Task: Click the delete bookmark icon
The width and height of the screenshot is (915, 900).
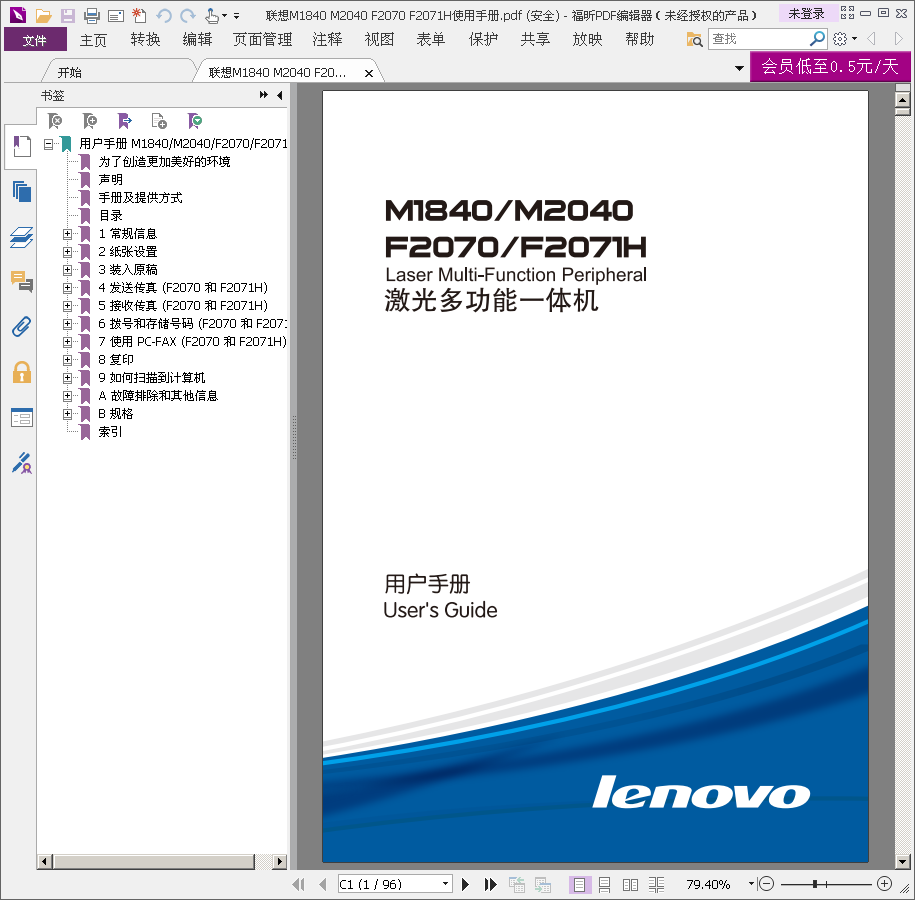Action: coord(55,121)
